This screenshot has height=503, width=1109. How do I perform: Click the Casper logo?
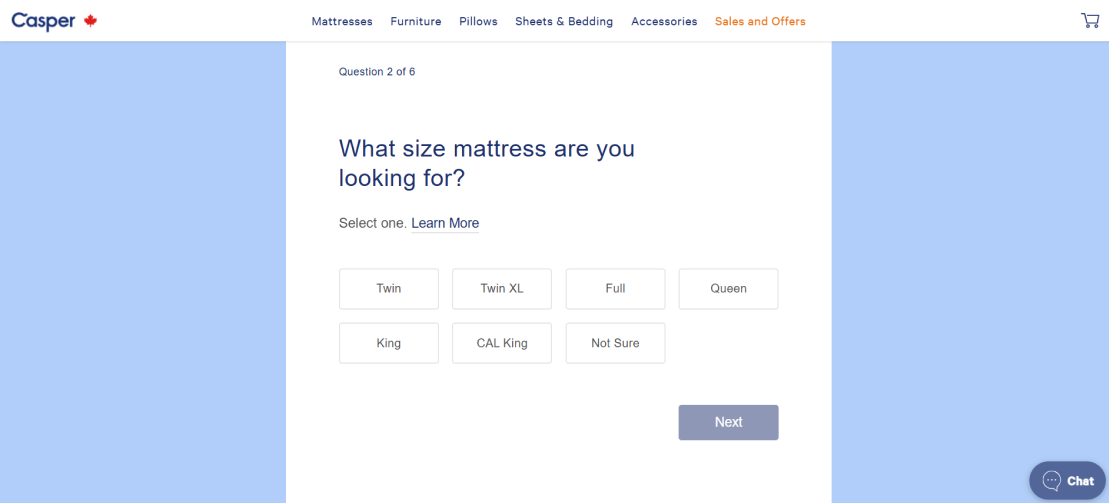click(43, 21)
